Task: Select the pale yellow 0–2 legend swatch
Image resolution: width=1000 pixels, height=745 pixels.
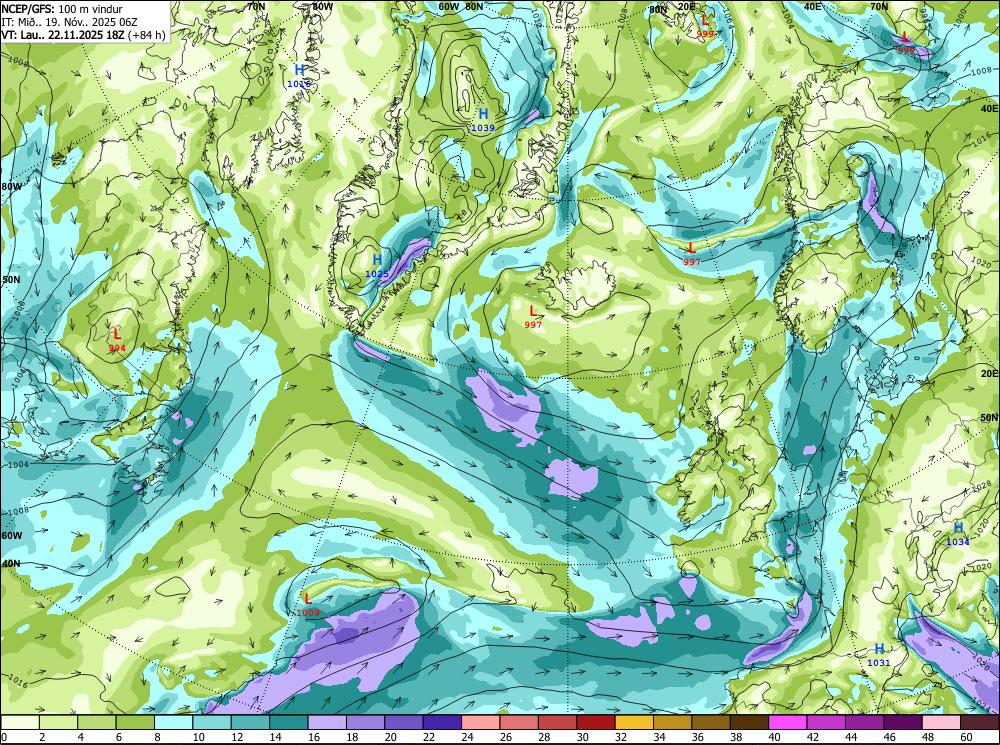Action: (x=20, y=722)
